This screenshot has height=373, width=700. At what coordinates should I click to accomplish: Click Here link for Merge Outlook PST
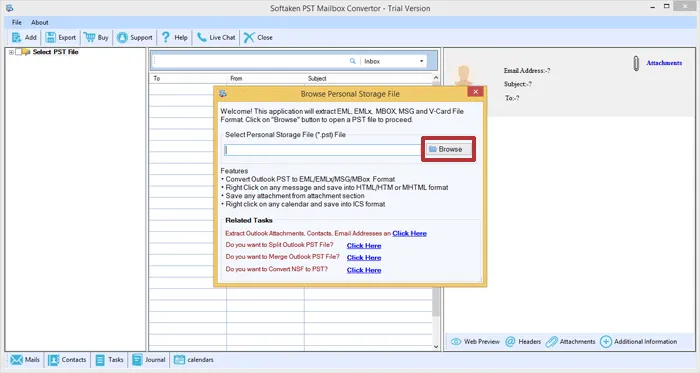[364, 258]
